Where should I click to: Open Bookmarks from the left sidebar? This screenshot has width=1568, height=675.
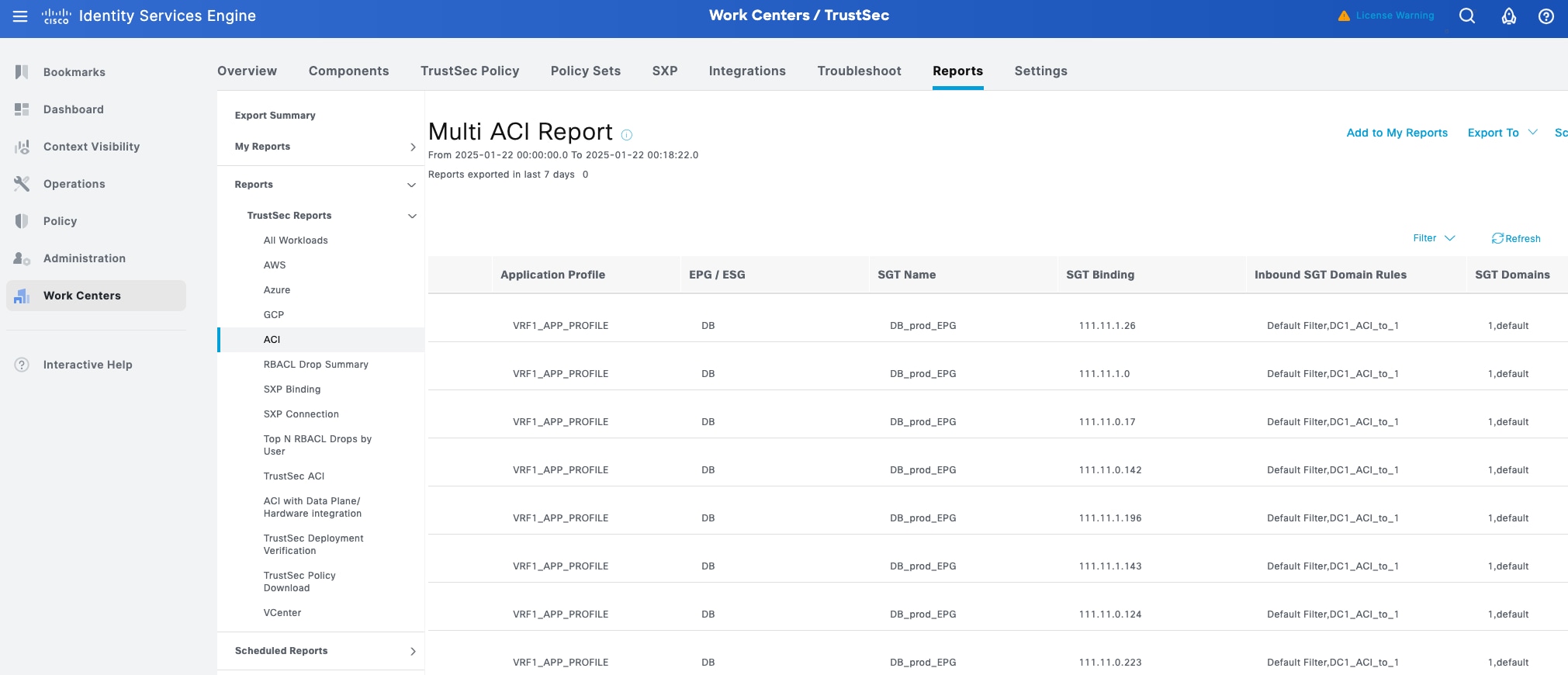click(74, 72)
